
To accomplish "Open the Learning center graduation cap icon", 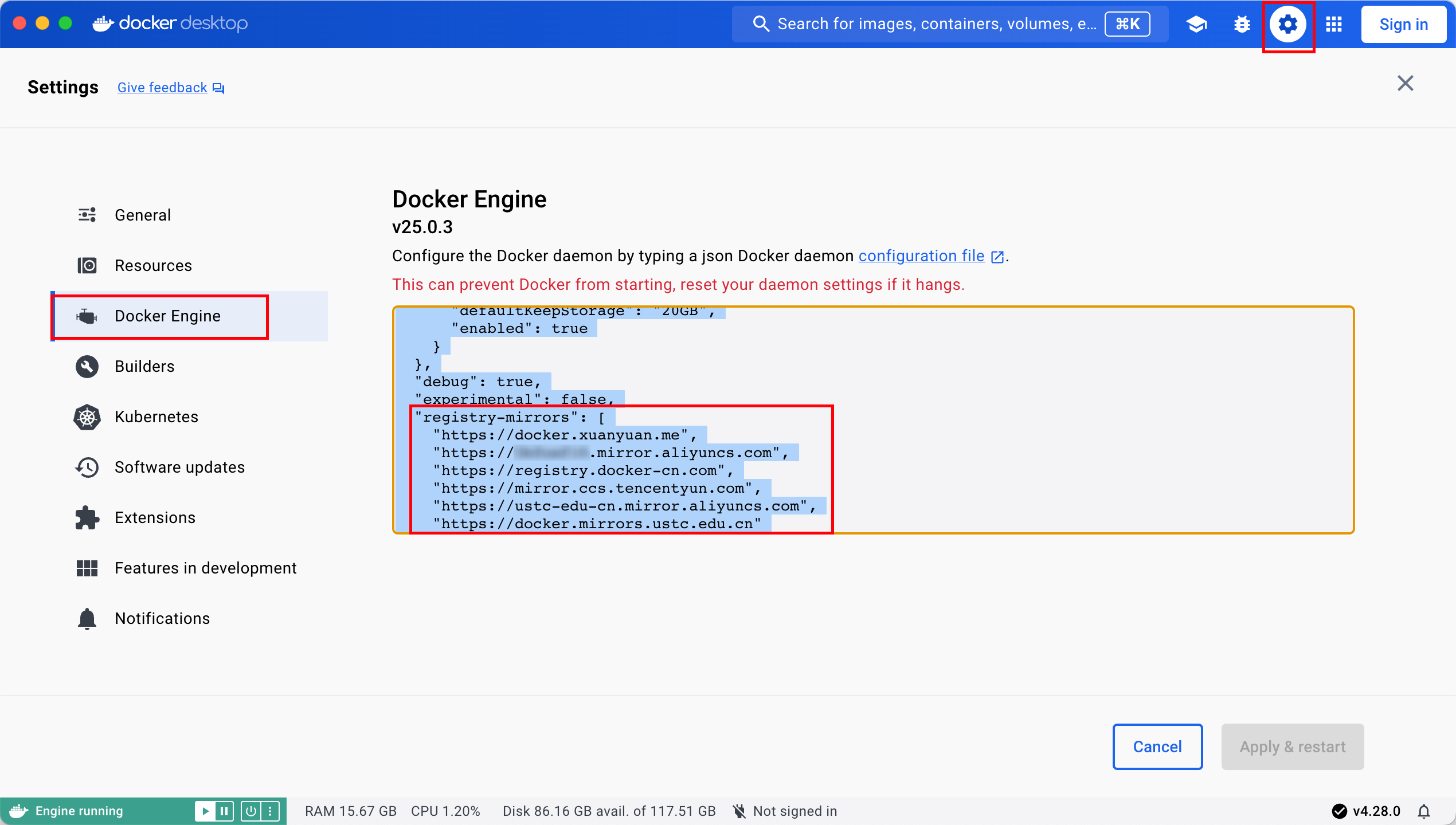I will (x=1196, y=24).
